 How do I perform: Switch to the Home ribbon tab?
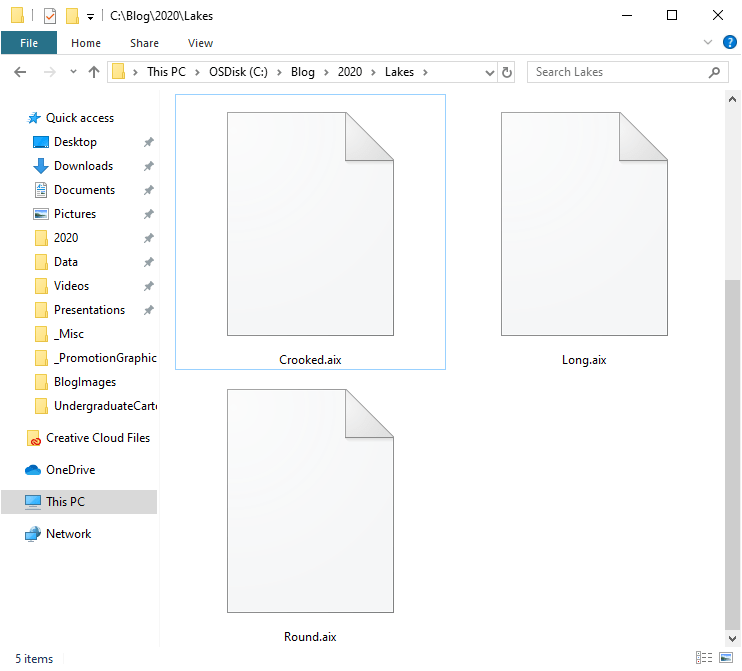[86, 43]
